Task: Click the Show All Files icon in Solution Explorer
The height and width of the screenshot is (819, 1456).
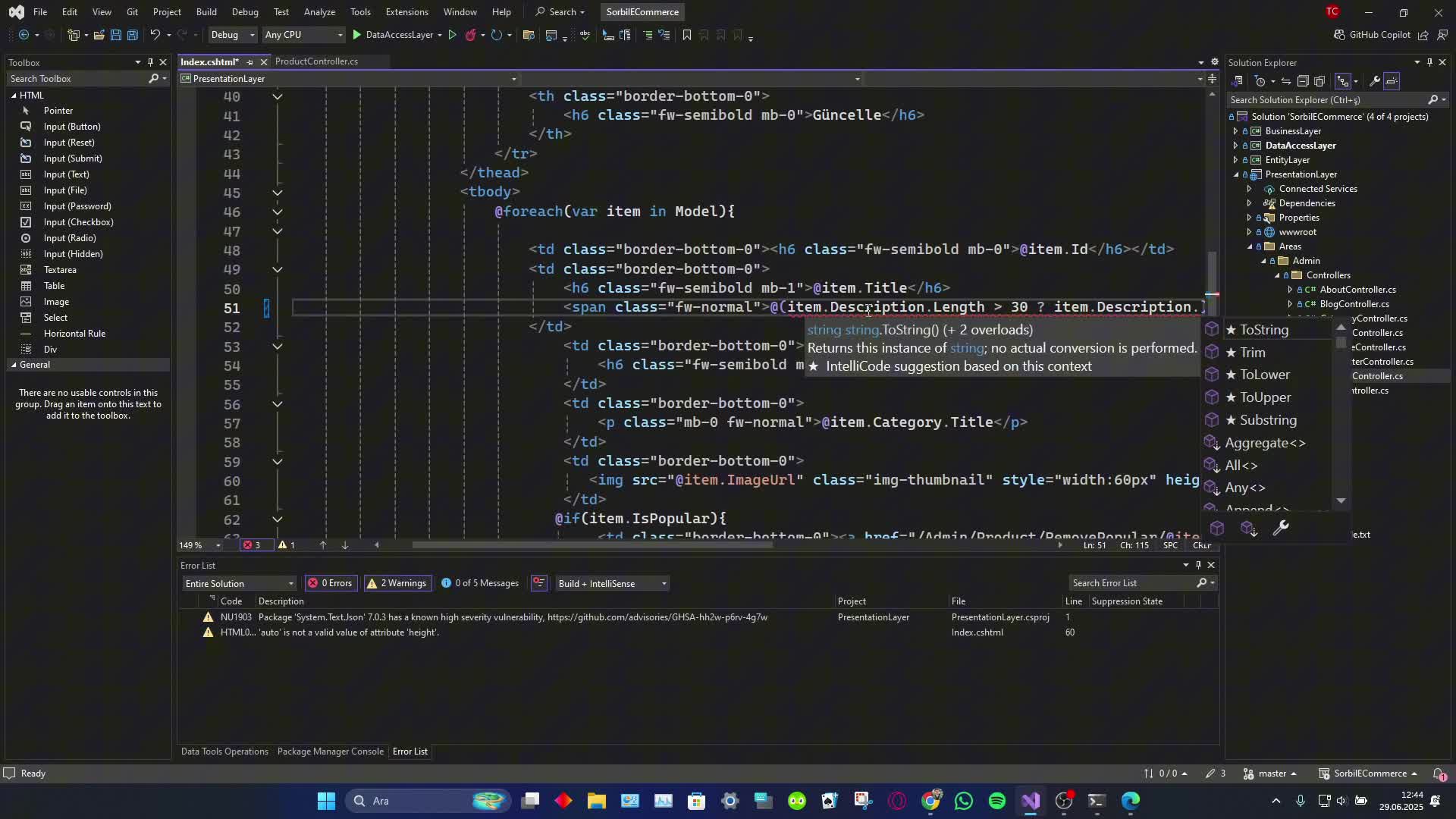Action: [x=1319, y=81]
